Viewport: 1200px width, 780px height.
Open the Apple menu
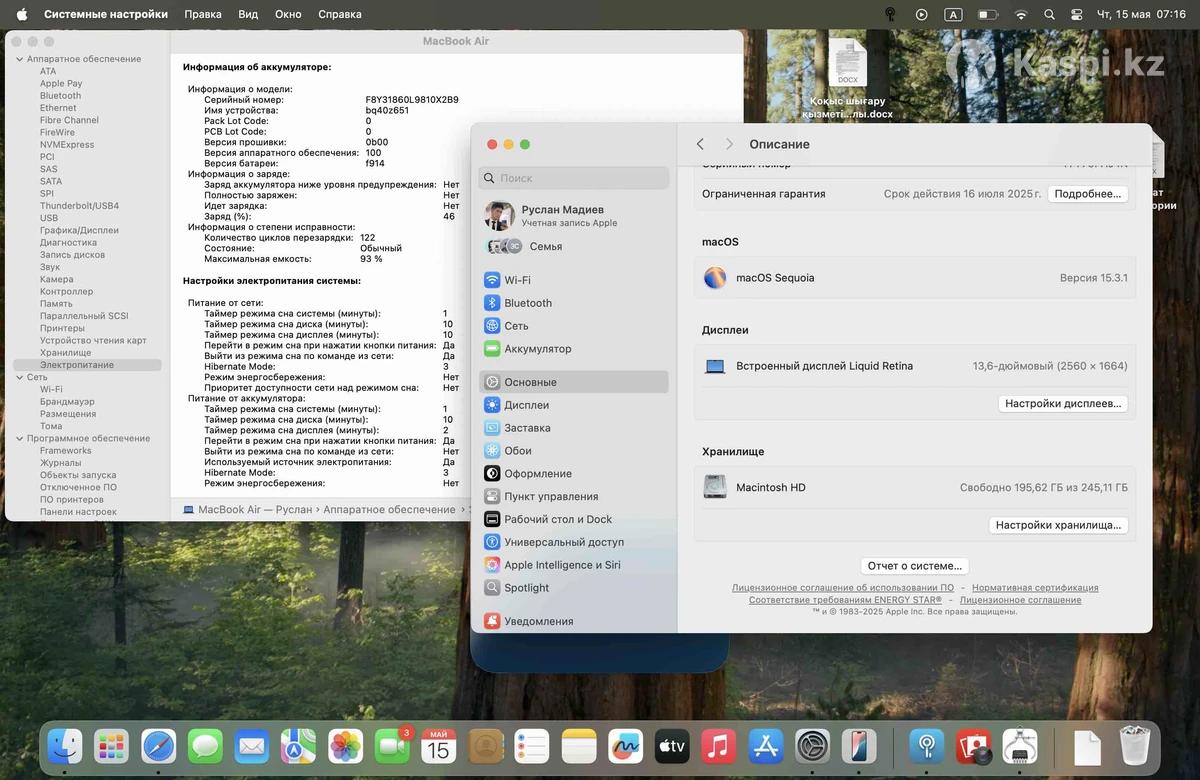pos(22,14)
